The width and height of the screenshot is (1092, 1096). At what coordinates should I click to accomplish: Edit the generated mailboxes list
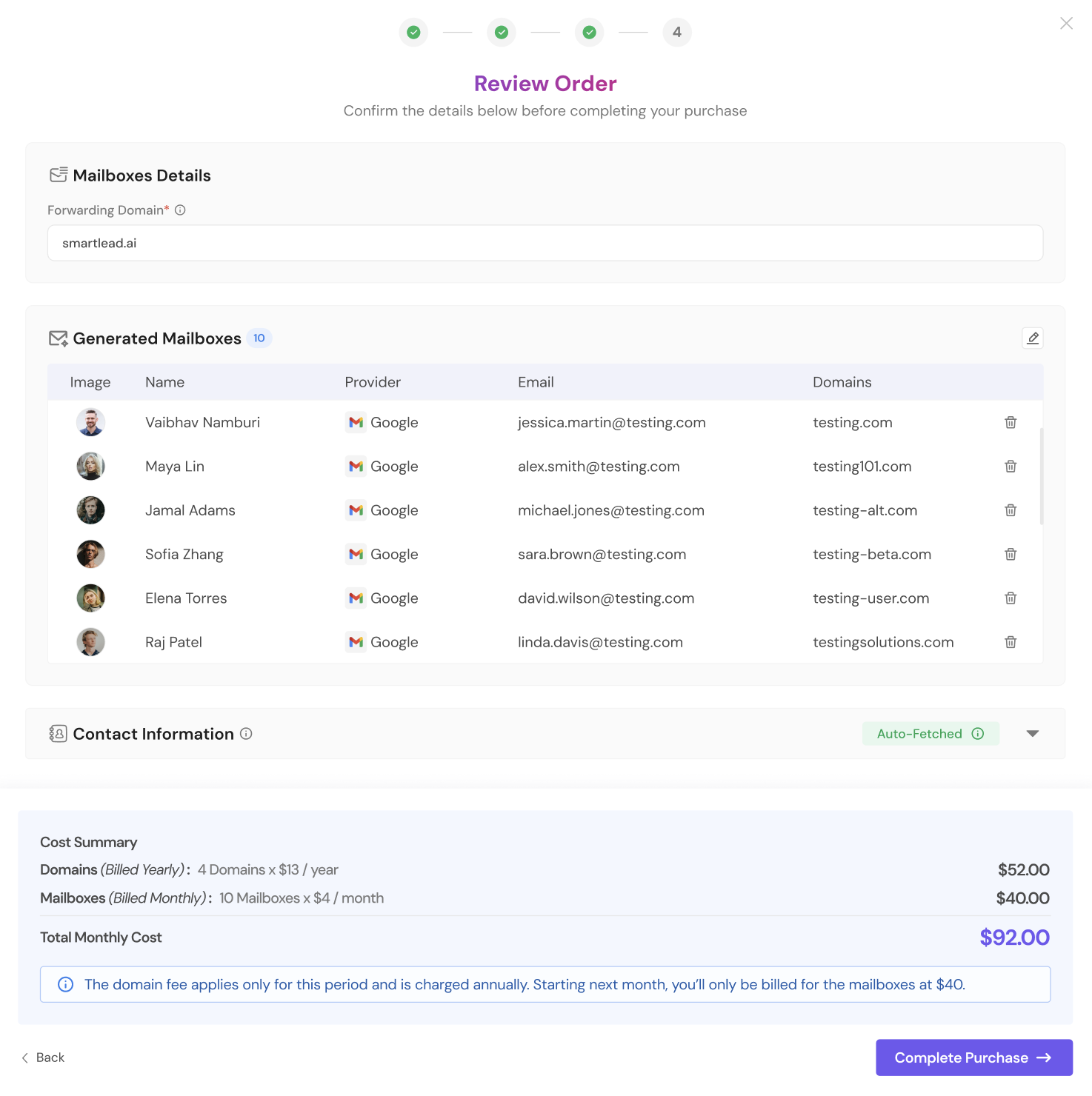click(x=1033, y=338)
